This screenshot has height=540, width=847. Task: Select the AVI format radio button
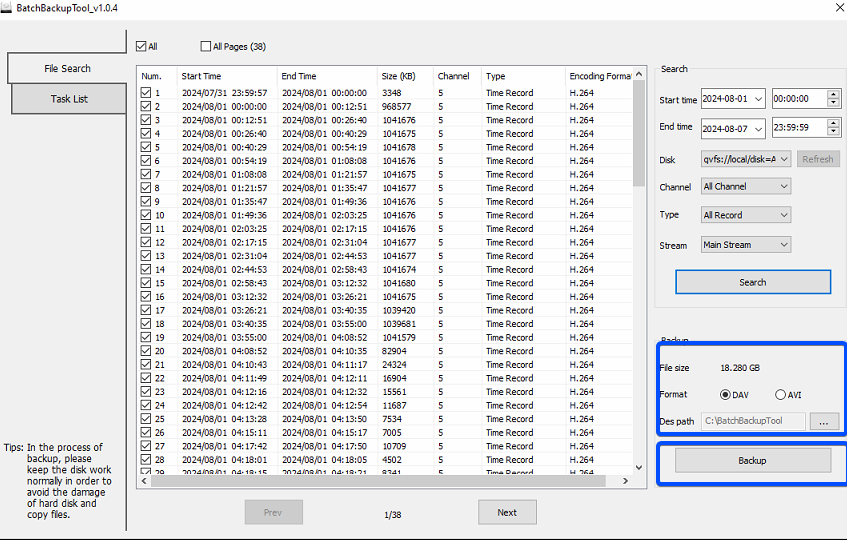[x=781, y=395]
